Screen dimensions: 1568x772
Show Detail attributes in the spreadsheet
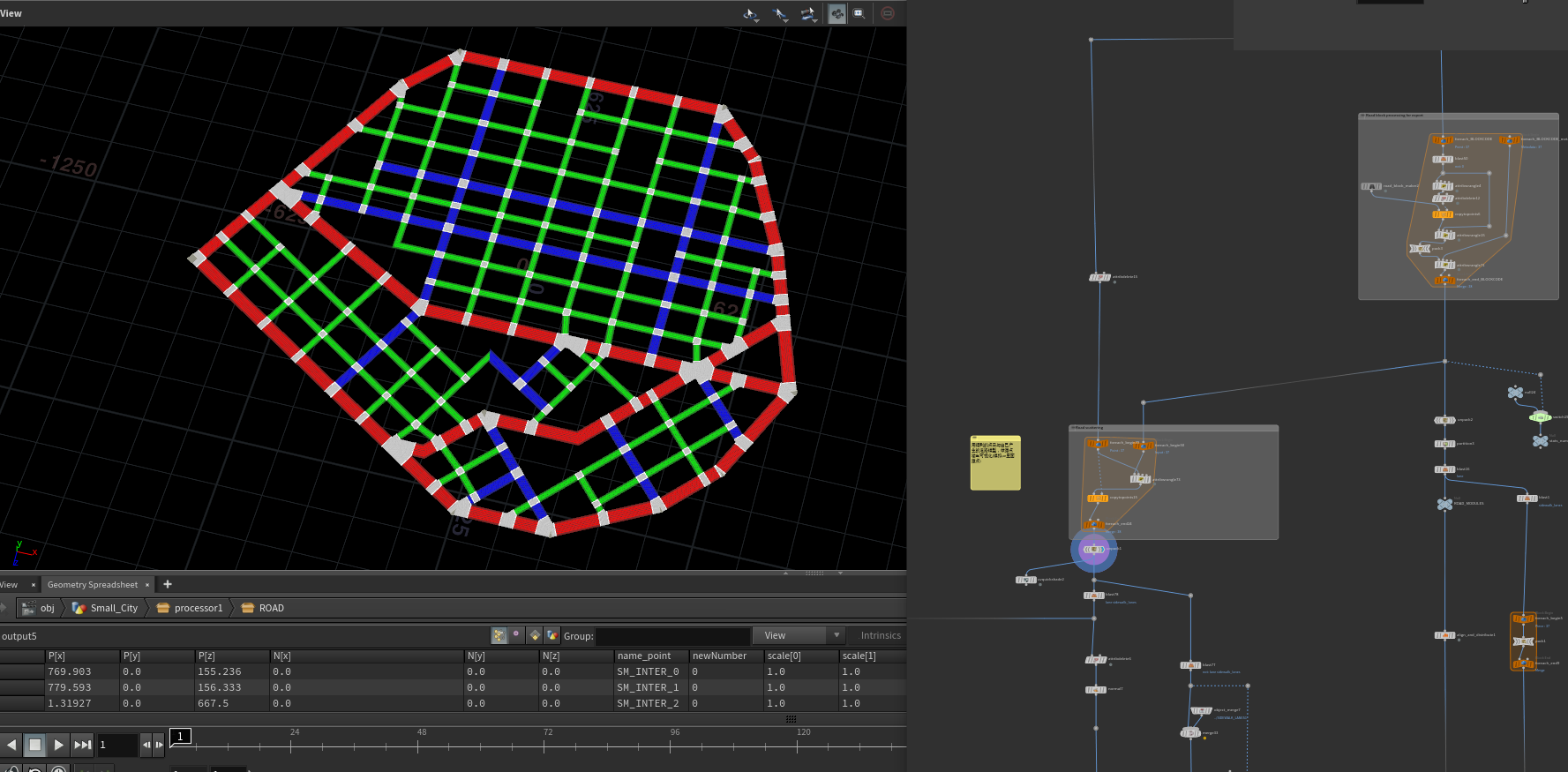pyautogui.click(x=552, y=635)
